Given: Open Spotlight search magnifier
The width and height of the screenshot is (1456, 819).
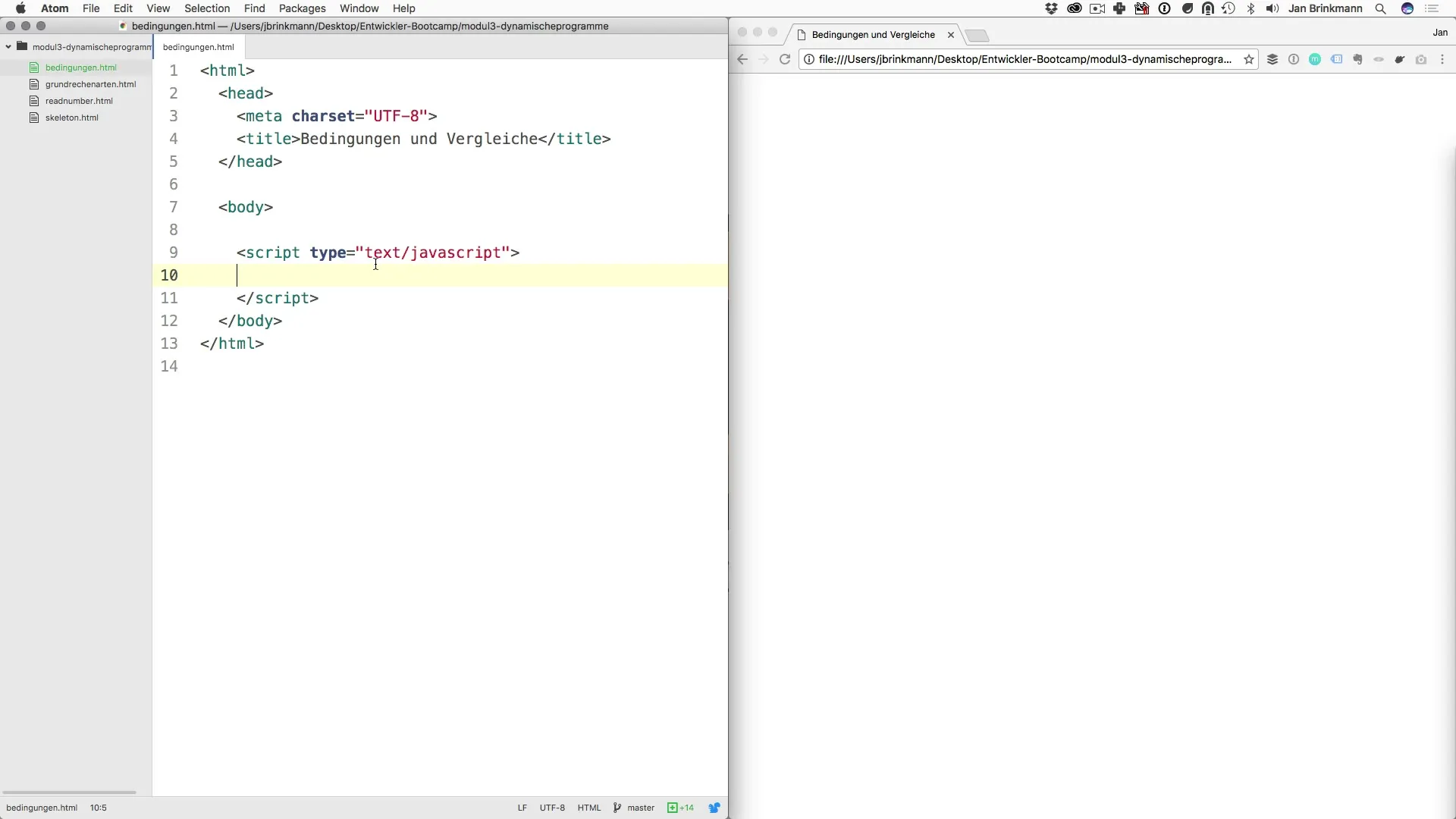Looking at the screenshot, I should [1381, 8].
